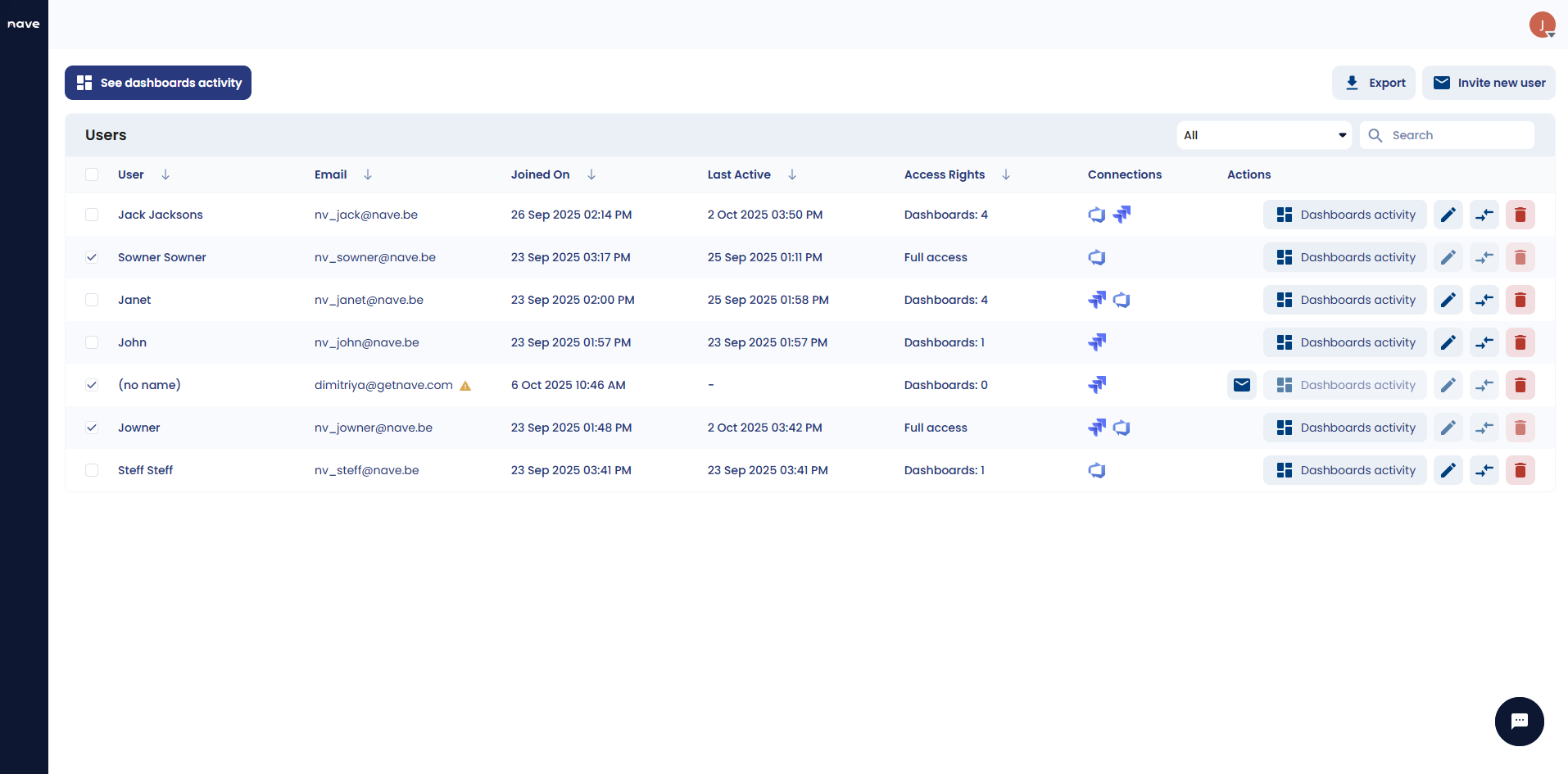This screenshot has width=1568, height=774.
Task: Click the Trello connection icon for Steff Steff
Action: click(1097, 469)
